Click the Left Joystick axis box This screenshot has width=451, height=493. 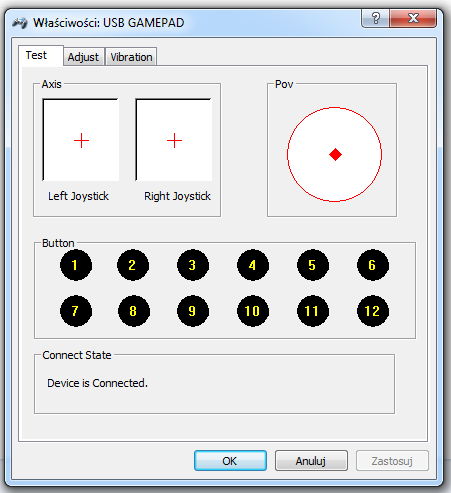(81, 140)
